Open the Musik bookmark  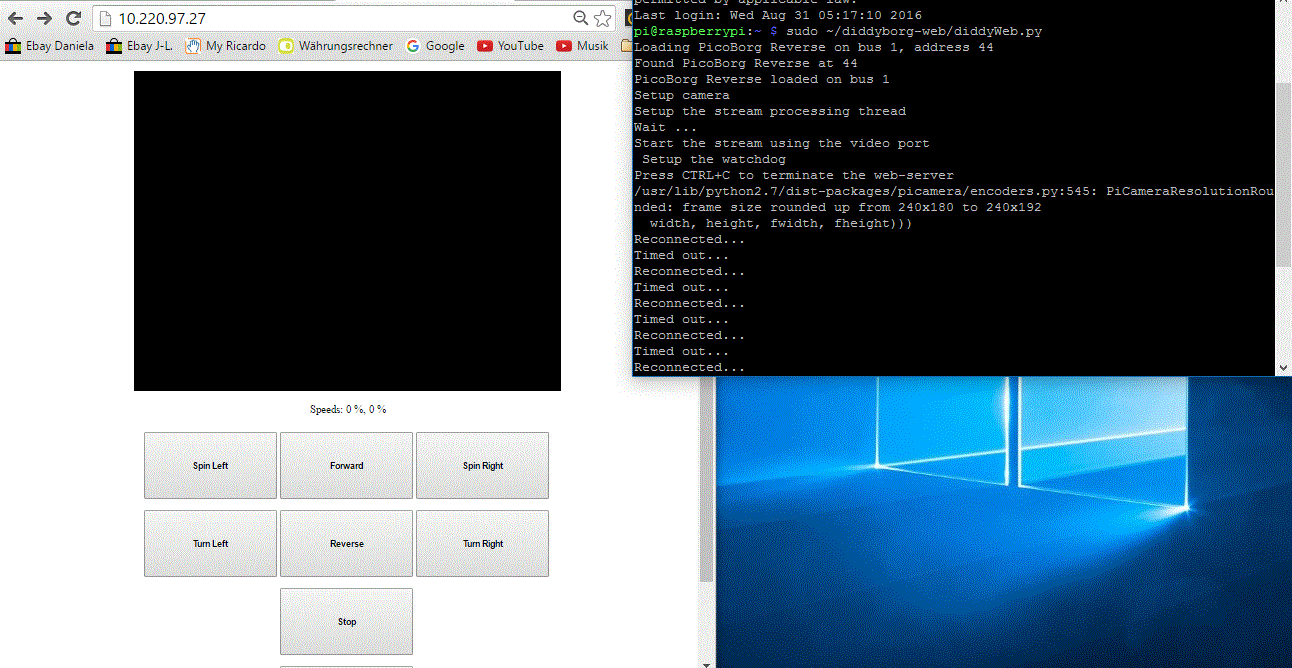coord(582,46)
